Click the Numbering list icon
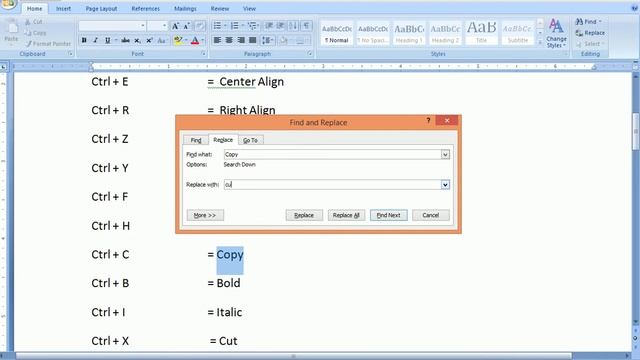Screen dimensions: 640x360 pyautogui.click(x=234, y=26)
